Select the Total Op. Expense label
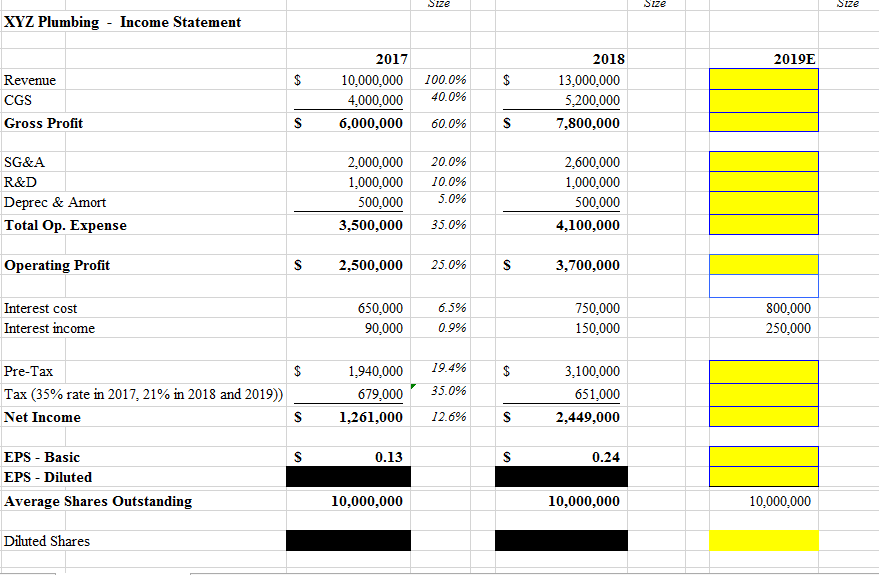This screenshot has height=575, width=879. pos(66,225)
